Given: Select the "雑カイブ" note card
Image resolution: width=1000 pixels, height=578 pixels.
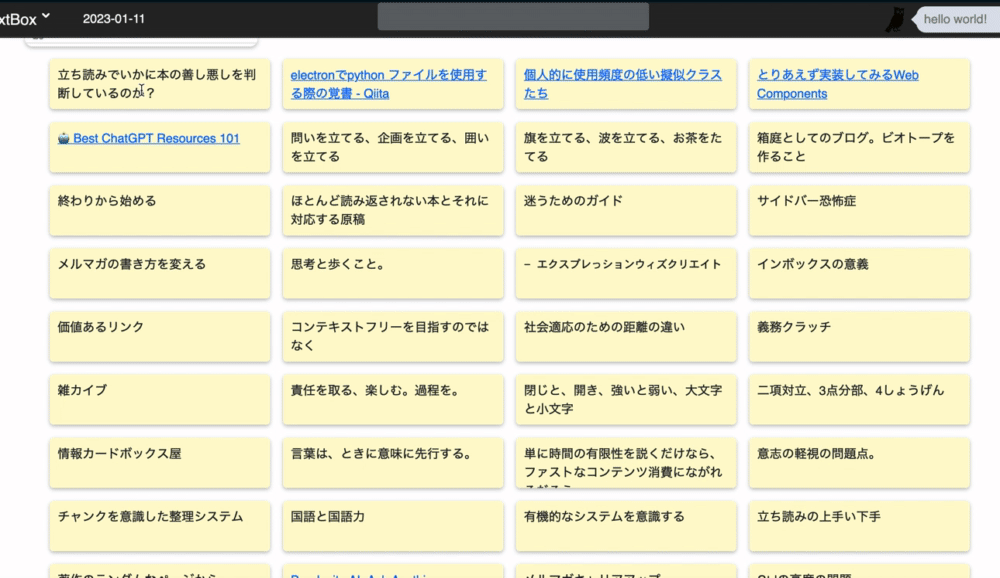Looking at the screenshot, I should click(159, 400).
